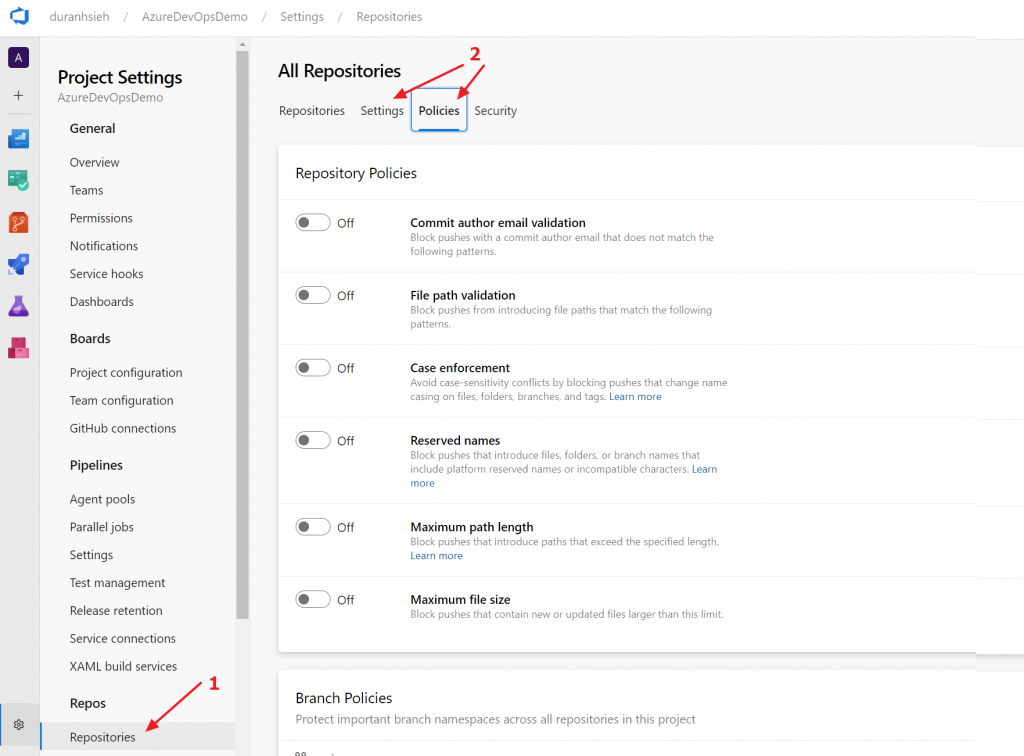This screenshot has height=756, width=1024.
Task: Click the Maximum file size title
Action: 460,599
